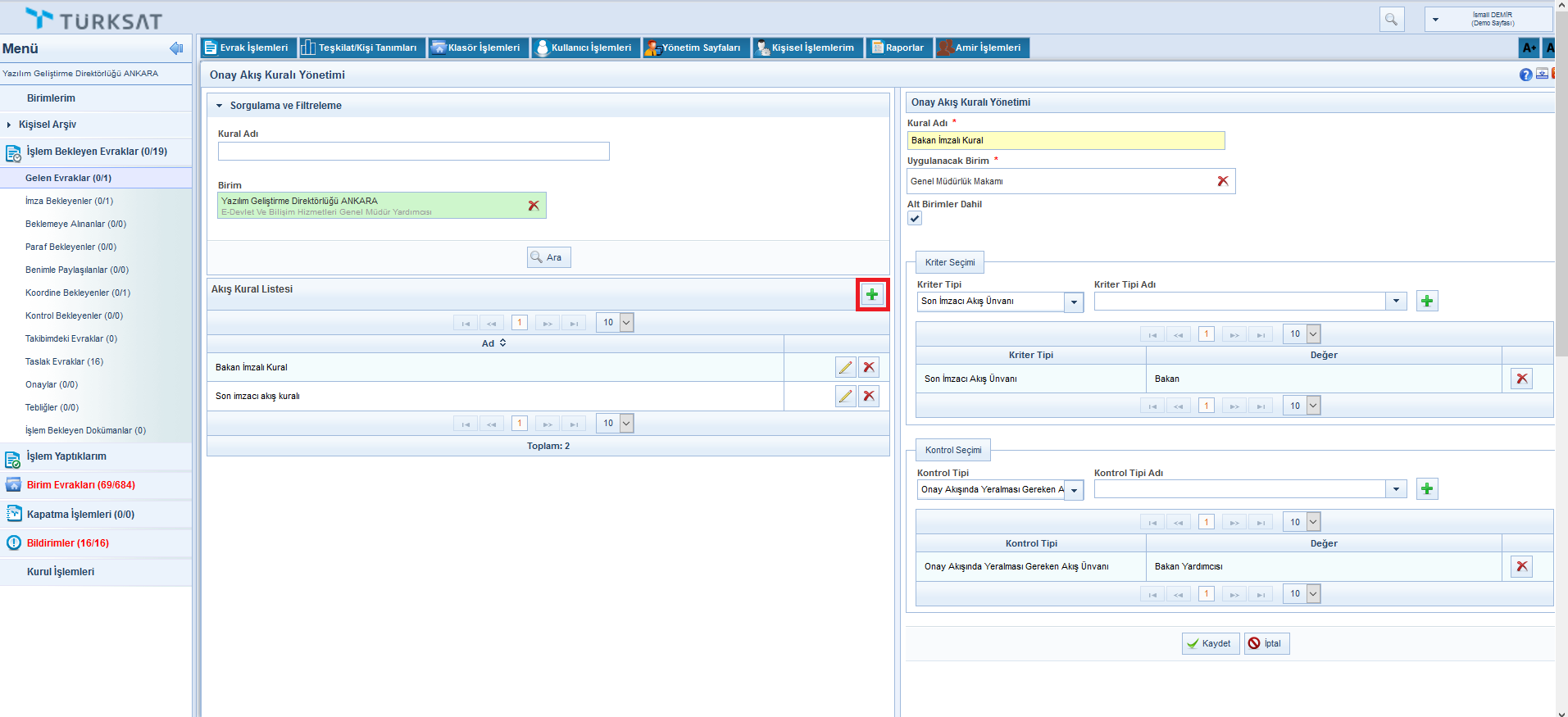This screenshot has height=717, width=1568.
Task: Collapse the left Menü panel arrow
Action: point(175,48)
